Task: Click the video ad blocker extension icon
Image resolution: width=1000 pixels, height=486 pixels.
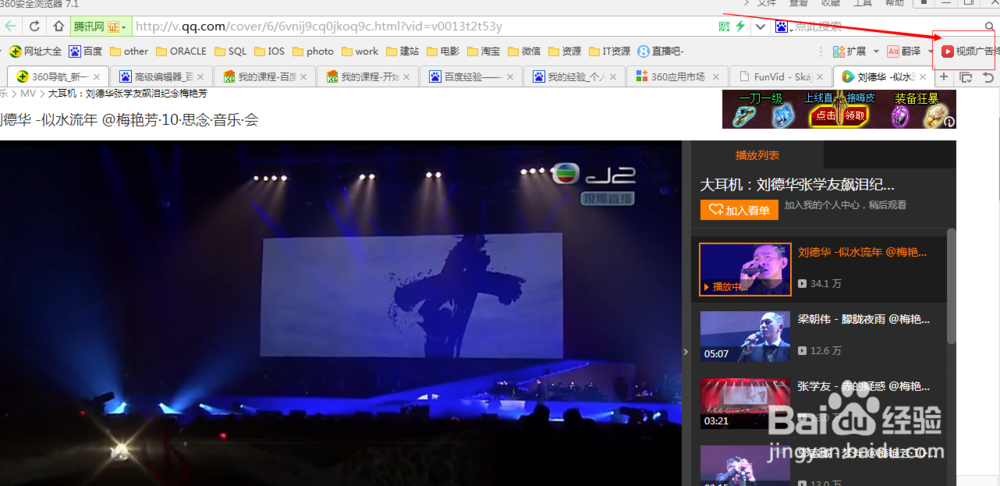Action: pos(948,51)
